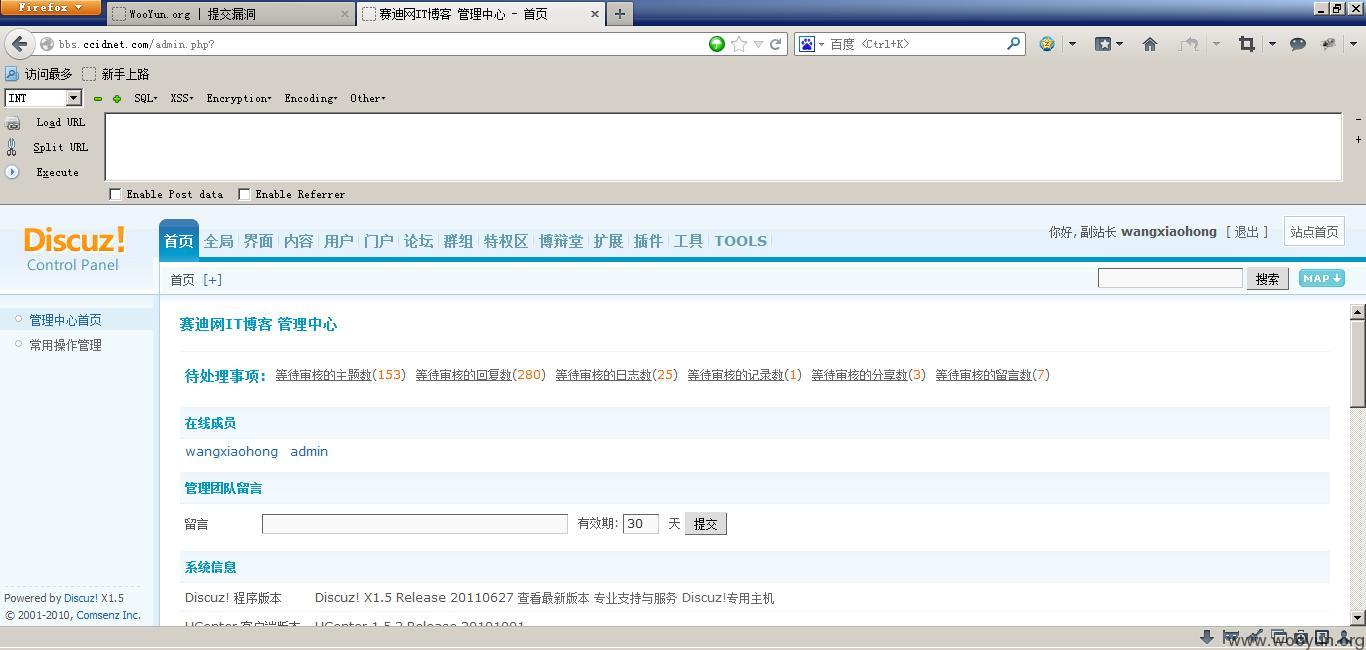
Task: Focus the admin search input field
Action: [x=1170, y=278]
